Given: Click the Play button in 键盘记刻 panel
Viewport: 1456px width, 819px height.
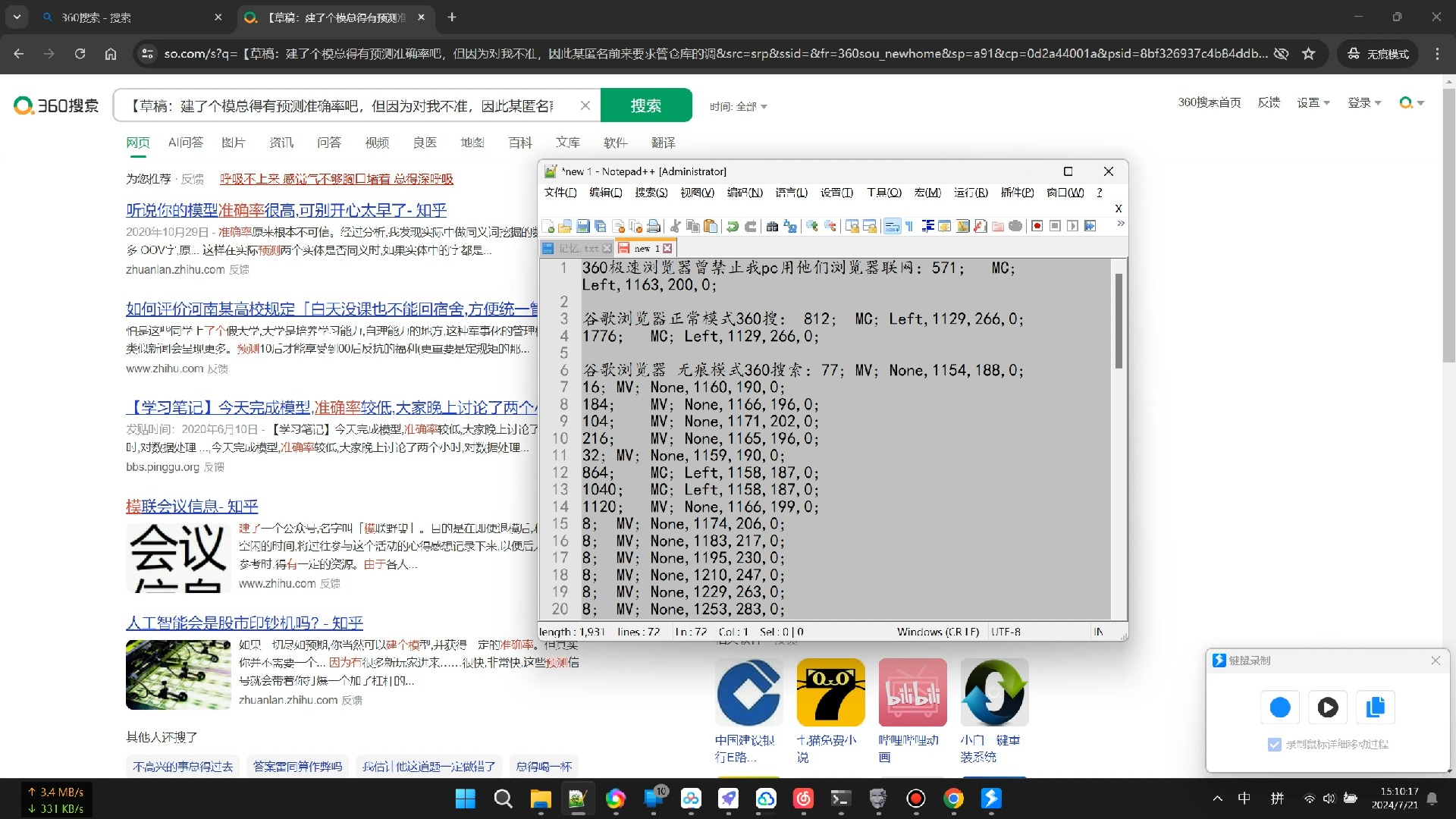Looking at the screenshot, I should (1328, 708).
